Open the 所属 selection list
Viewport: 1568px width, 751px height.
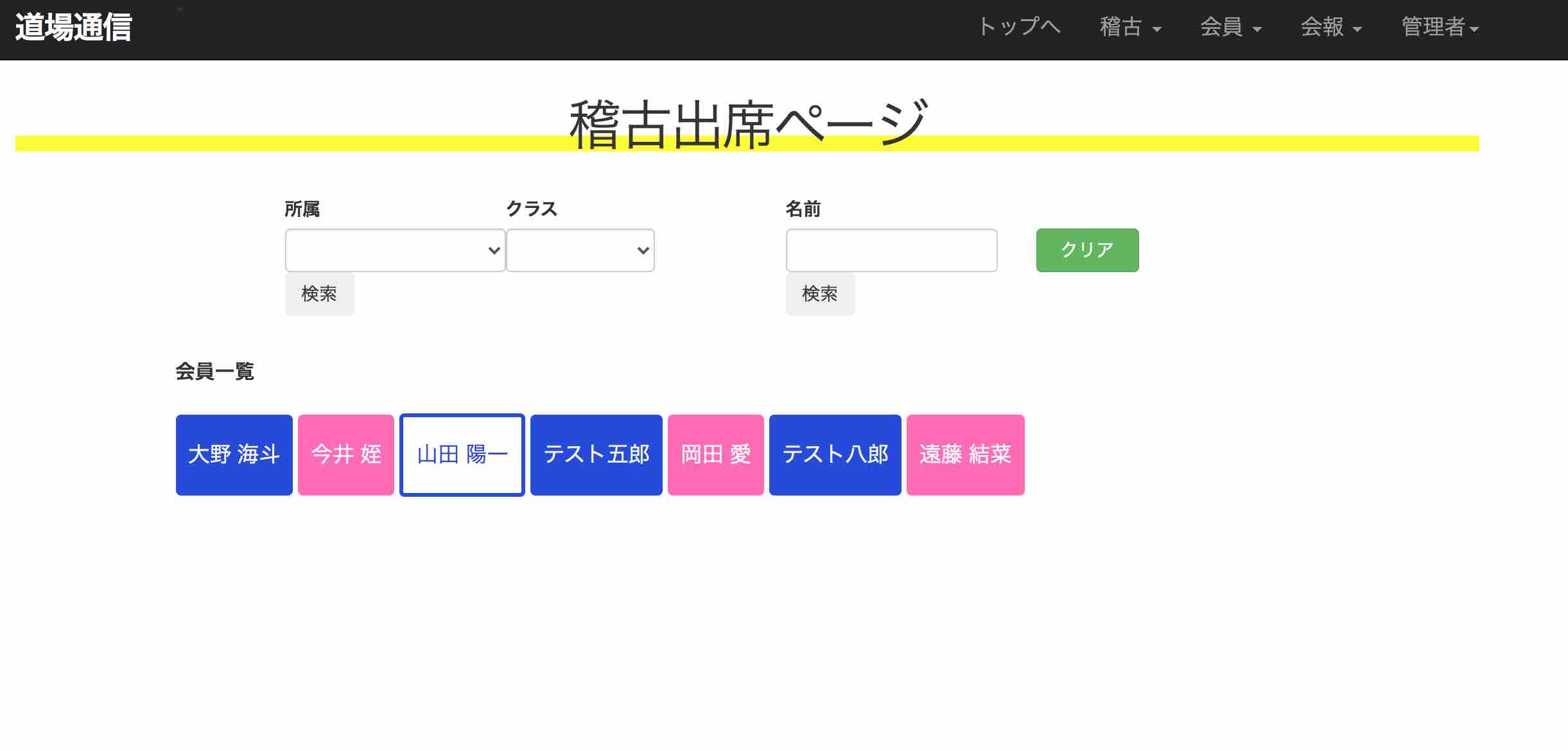tap(394, 250)
